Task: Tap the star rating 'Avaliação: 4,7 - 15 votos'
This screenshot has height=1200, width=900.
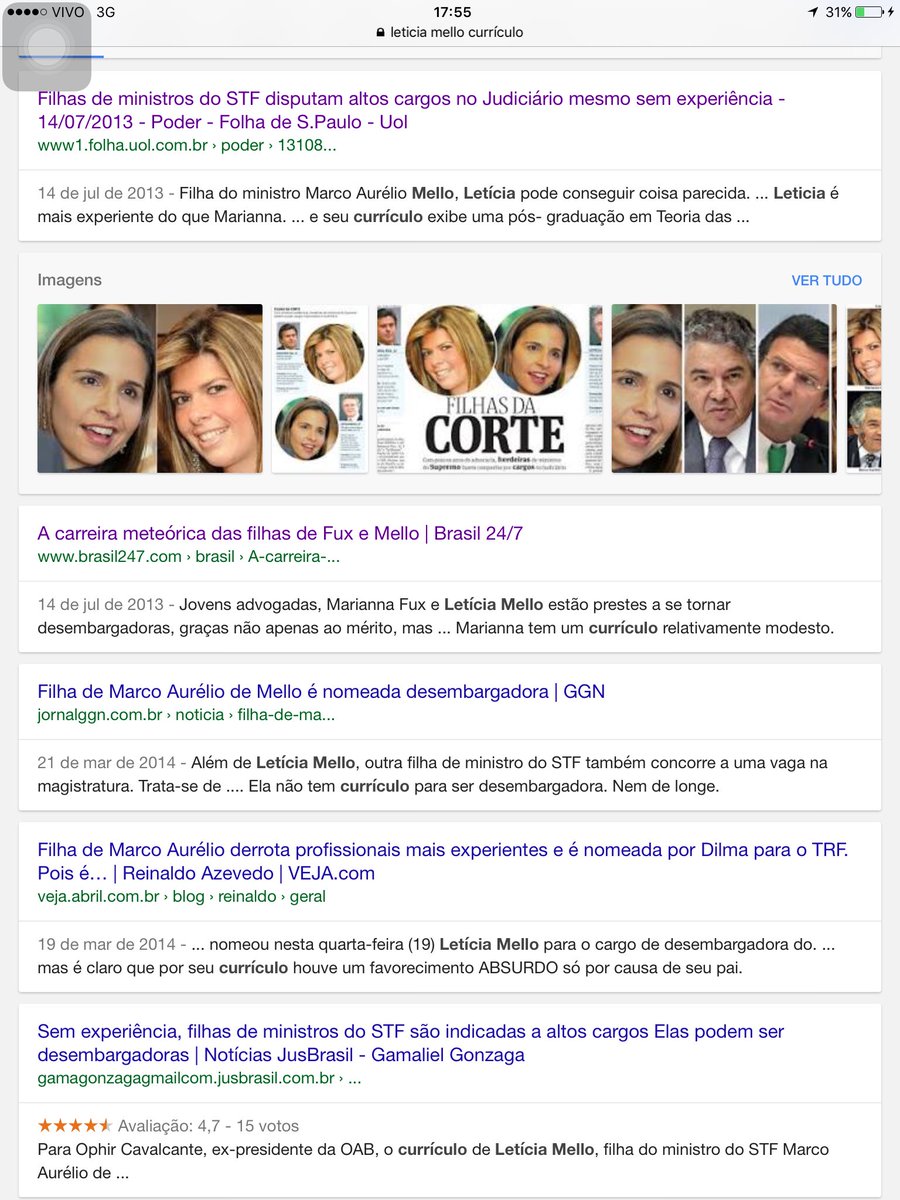Action: click(168, 1126)
